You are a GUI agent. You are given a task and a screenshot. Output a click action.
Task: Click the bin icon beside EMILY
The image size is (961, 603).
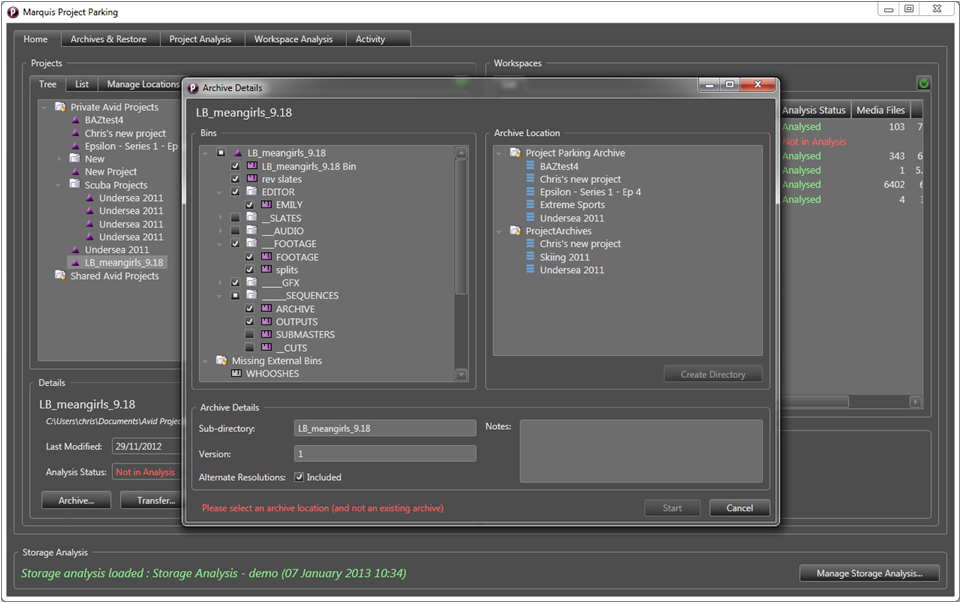[266, 204]
